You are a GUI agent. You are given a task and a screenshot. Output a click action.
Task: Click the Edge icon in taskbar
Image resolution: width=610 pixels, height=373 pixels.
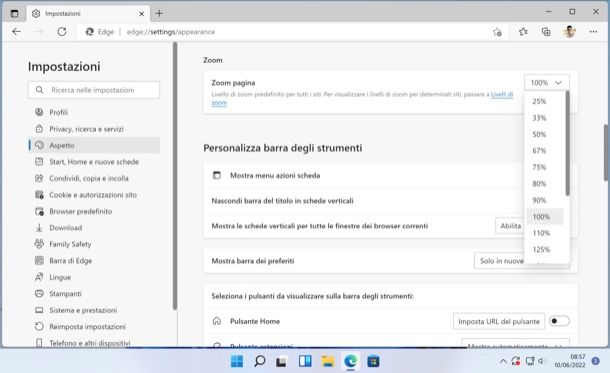point(350,361)
